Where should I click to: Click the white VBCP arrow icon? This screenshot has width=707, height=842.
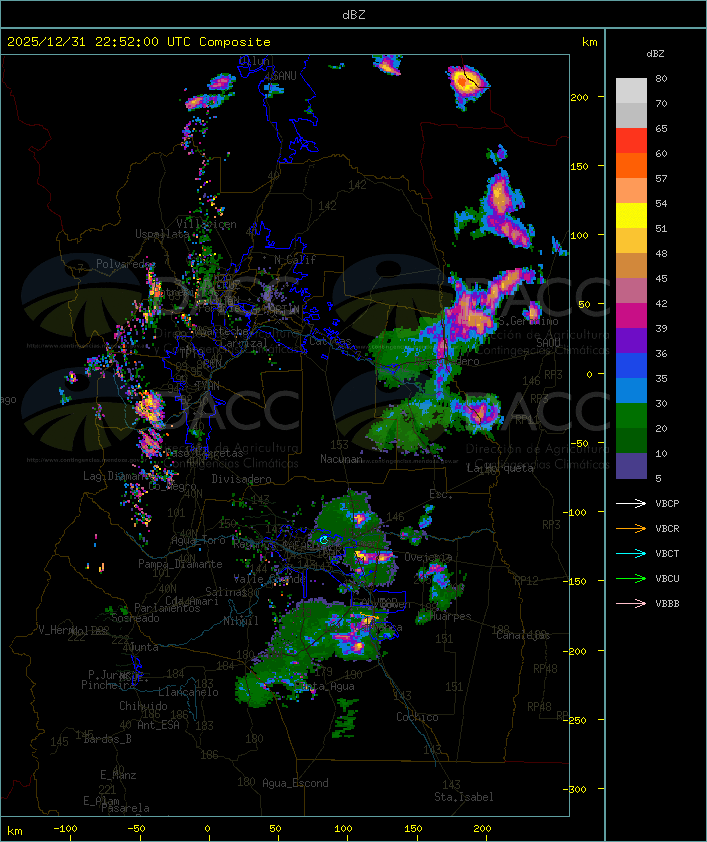pyautogui.click(x=631, y=503)
